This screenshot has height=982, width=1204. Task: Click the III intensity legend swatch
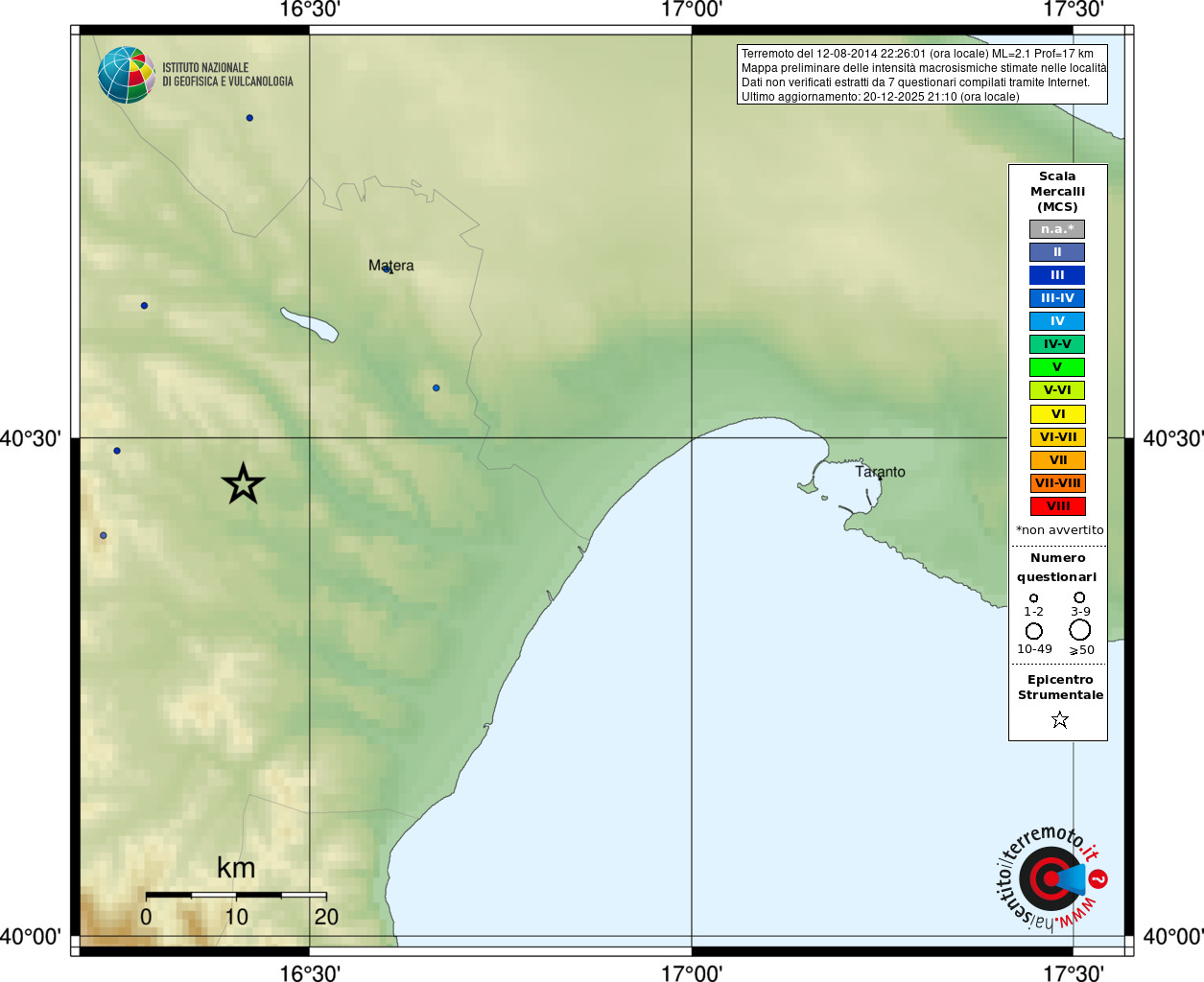(x=1057, y=275)
